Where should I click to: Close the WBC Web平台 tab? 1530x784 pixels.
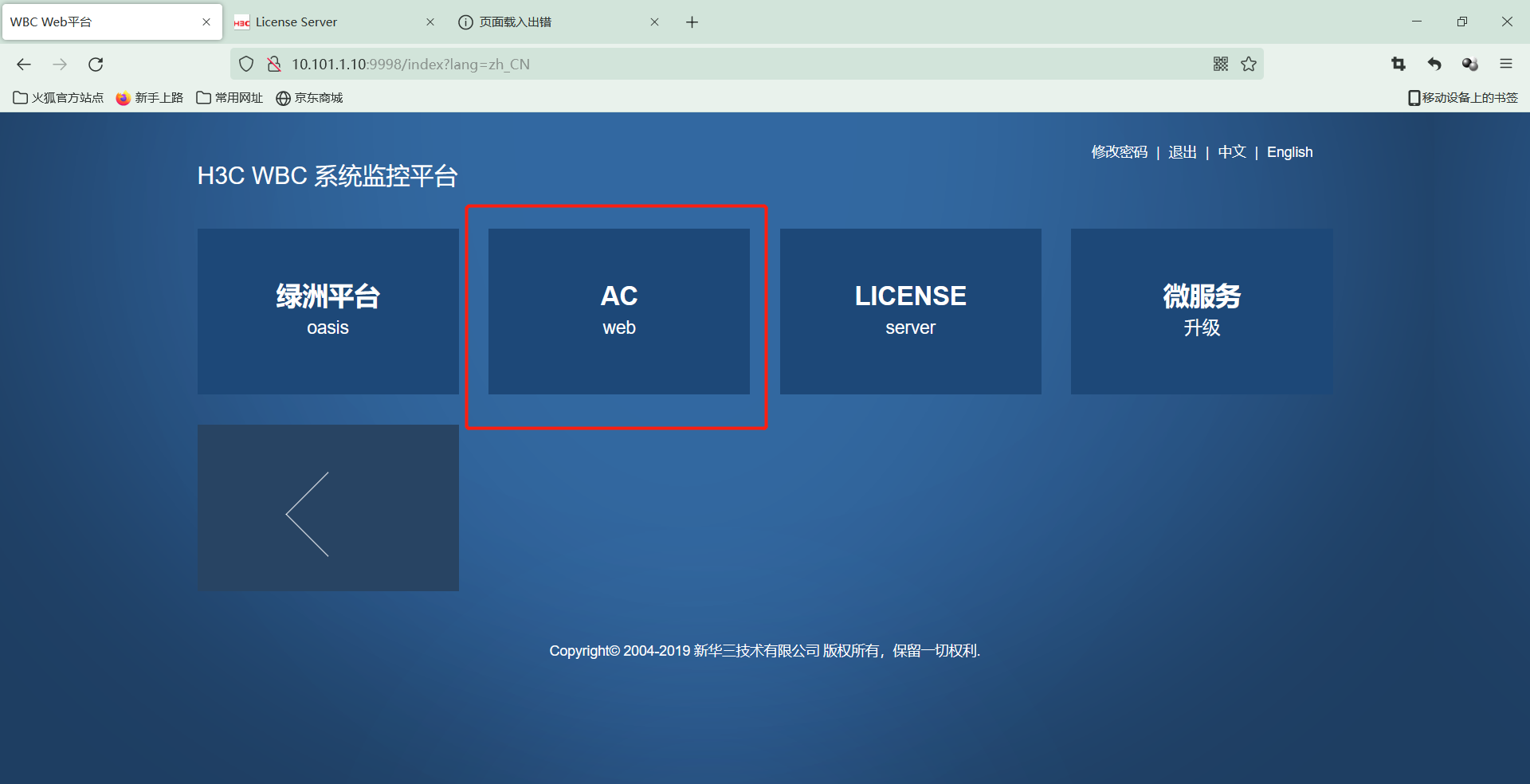tap(206, 22)
